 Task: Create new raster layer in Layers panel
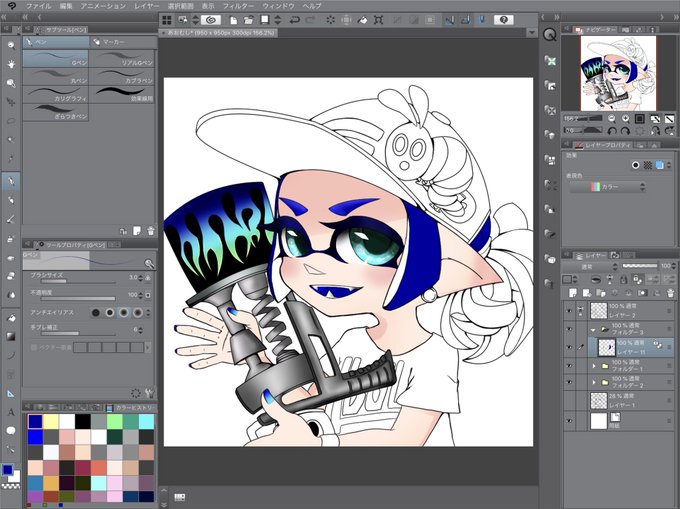pyautogui.click(x=573, y=293)
